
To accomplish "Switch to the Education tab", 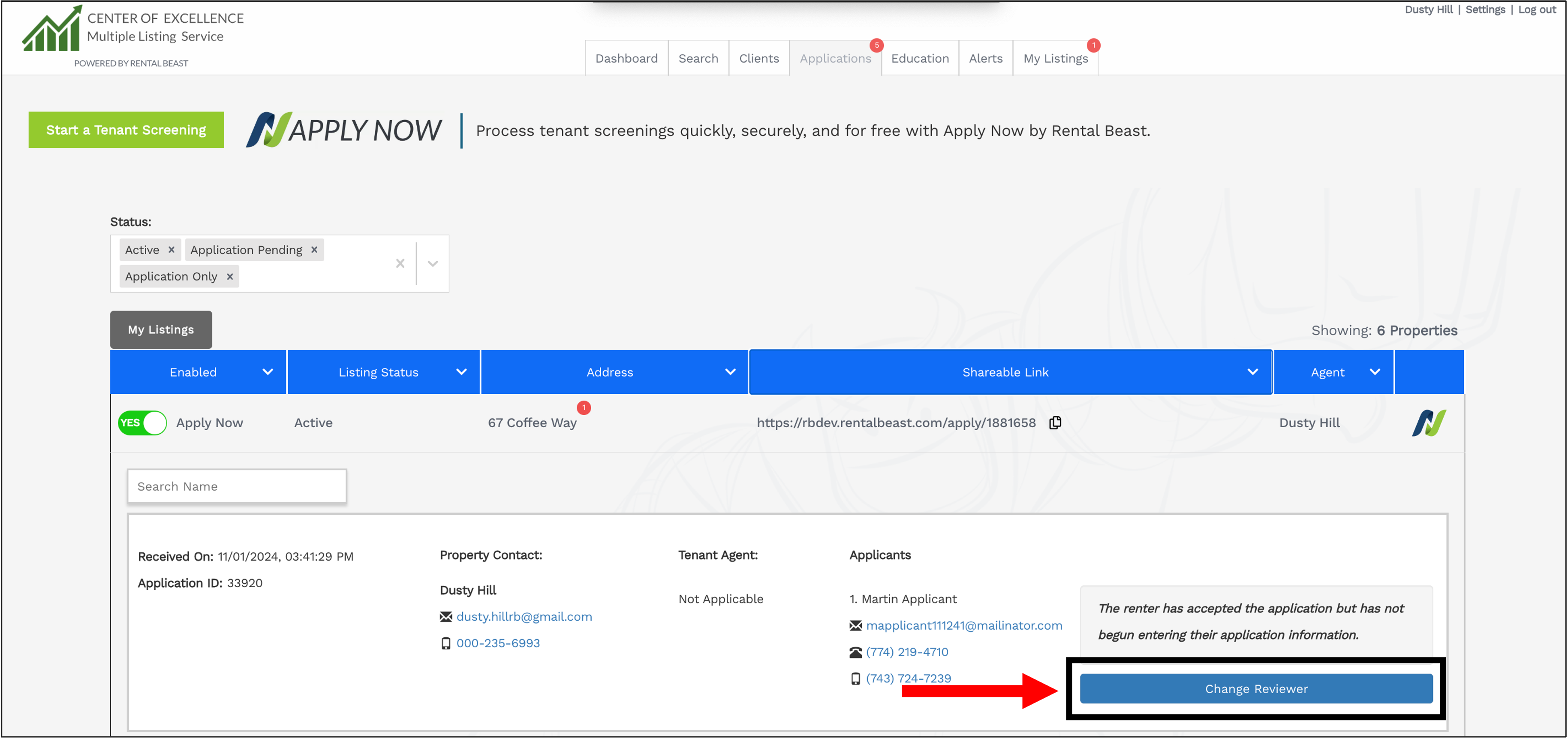I will (920, 58).
